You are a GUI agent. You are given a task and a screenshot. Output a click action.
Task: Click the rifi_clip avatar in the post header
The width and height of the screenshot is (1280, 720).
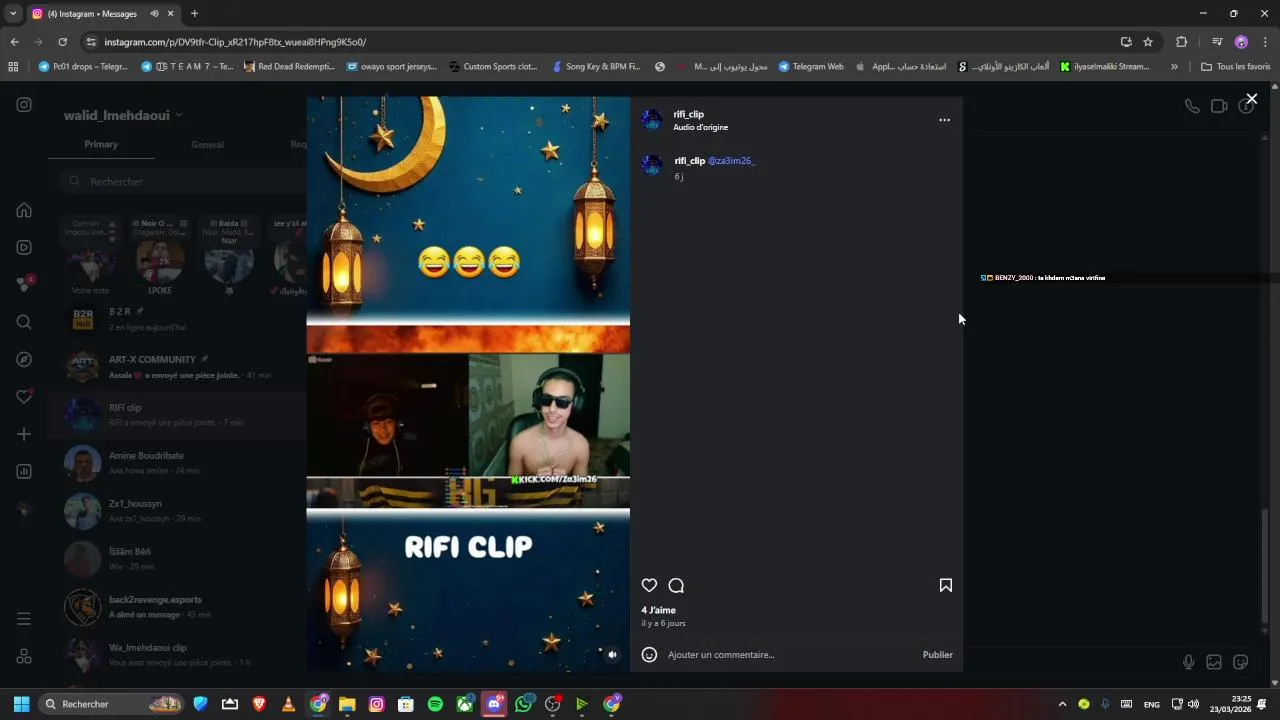[652, 120]
